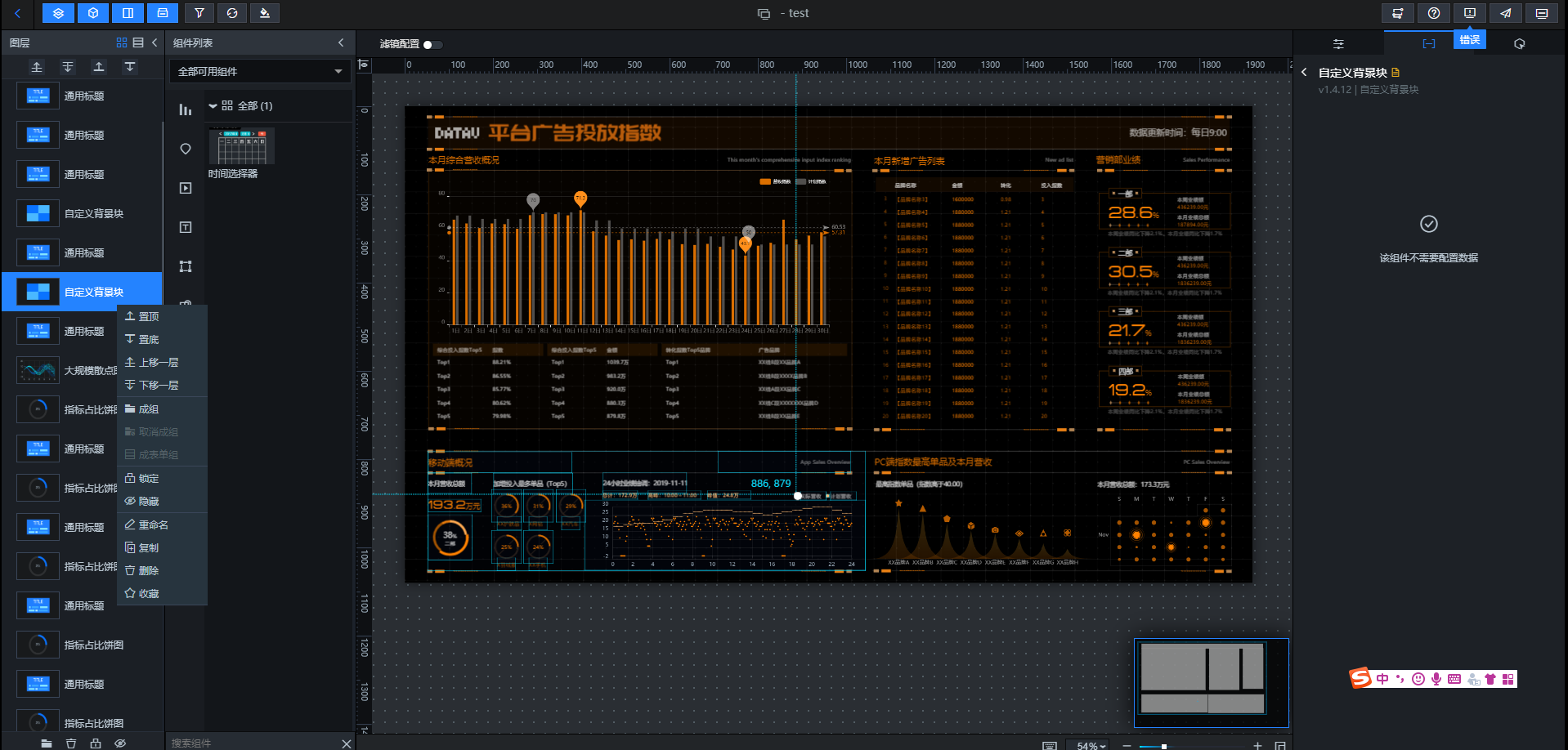This screenshot has height=750, width=1568.
Task: Open the node blueprint editor icon
Action: pos(1398,13)
